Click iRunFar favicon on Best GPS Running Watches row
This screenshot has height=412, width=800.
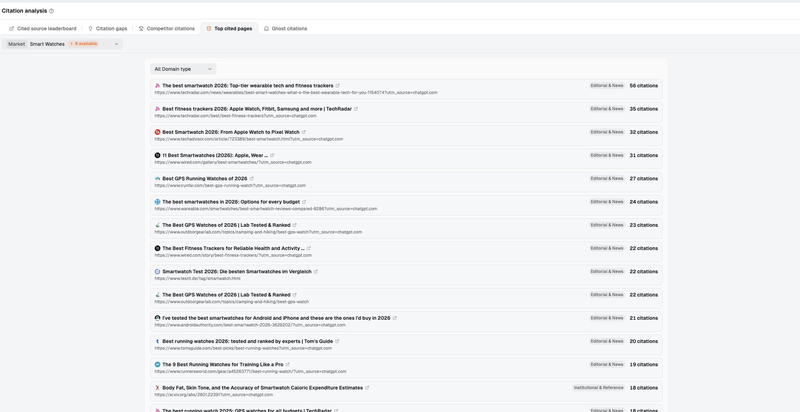click(158, 178)
